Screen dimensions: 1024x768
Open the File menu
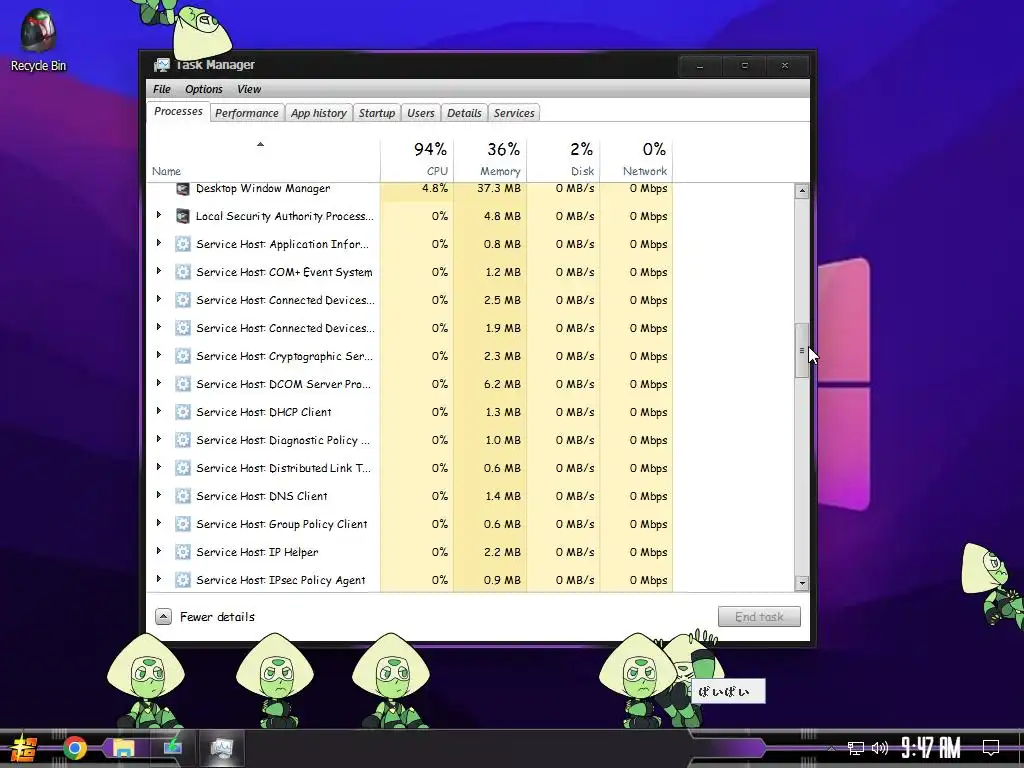(x=162, y=89)
